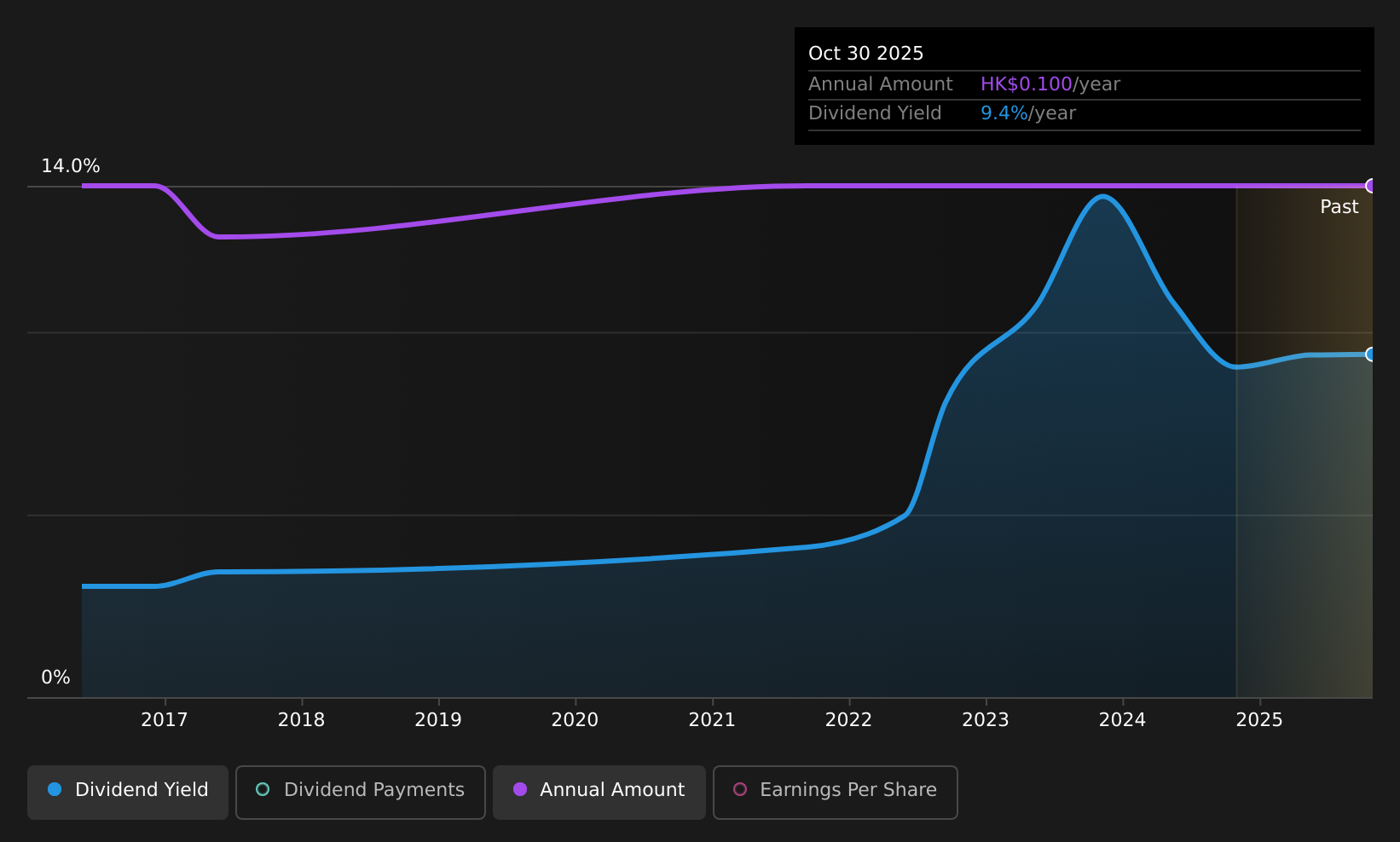The width and height of the screenshot is (1400, 842).
Task: Click the 2021 x-axis label
Action: pyautogui.click(x=712, y=720)
